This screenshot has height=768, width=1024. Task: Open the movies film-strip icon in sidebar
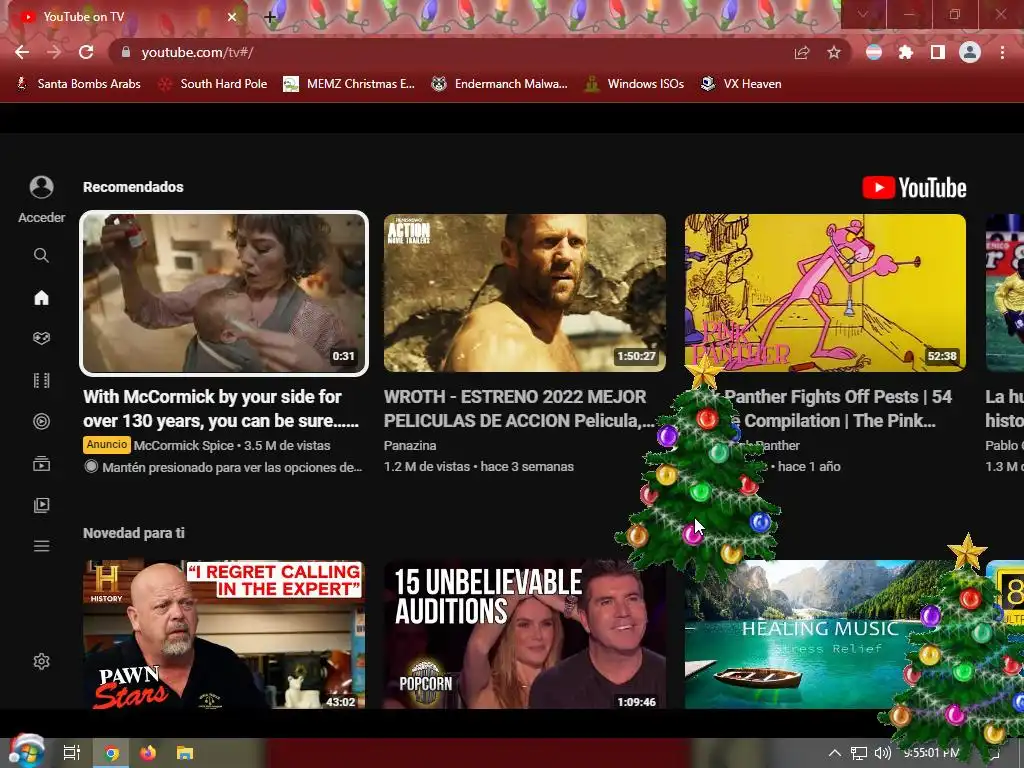coord(41,380)
